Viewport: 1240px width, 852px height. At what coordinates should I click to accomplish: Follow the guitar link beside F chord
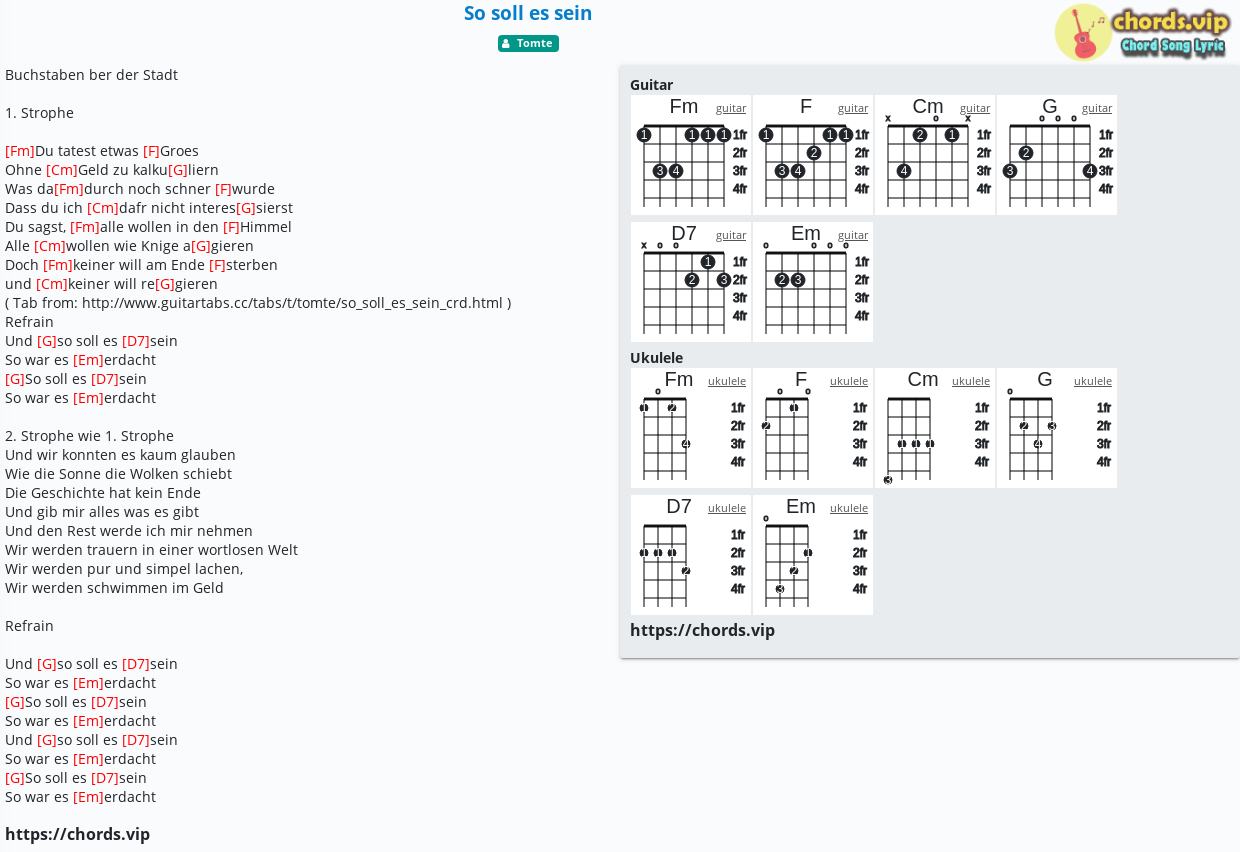(x=853, y=108)
